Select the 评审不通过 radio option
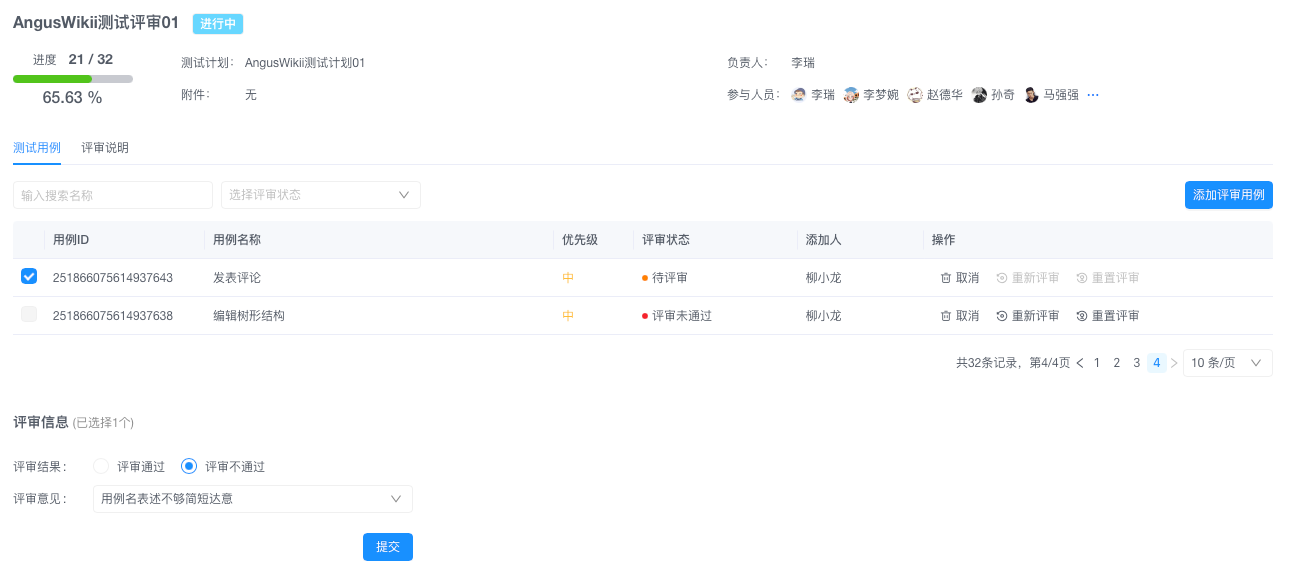Image resolution: width=1291 pixels, height=582 pixels. 189,466
